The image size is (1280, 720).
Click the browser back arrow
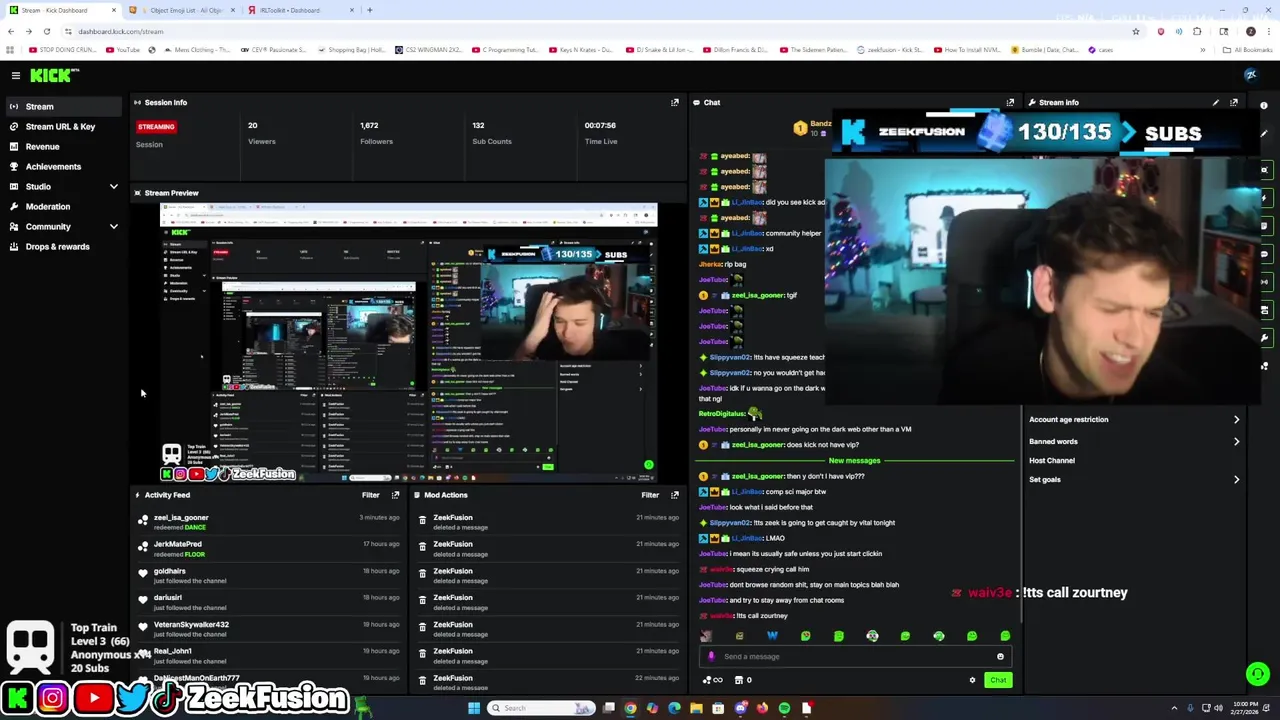[10, 31]
